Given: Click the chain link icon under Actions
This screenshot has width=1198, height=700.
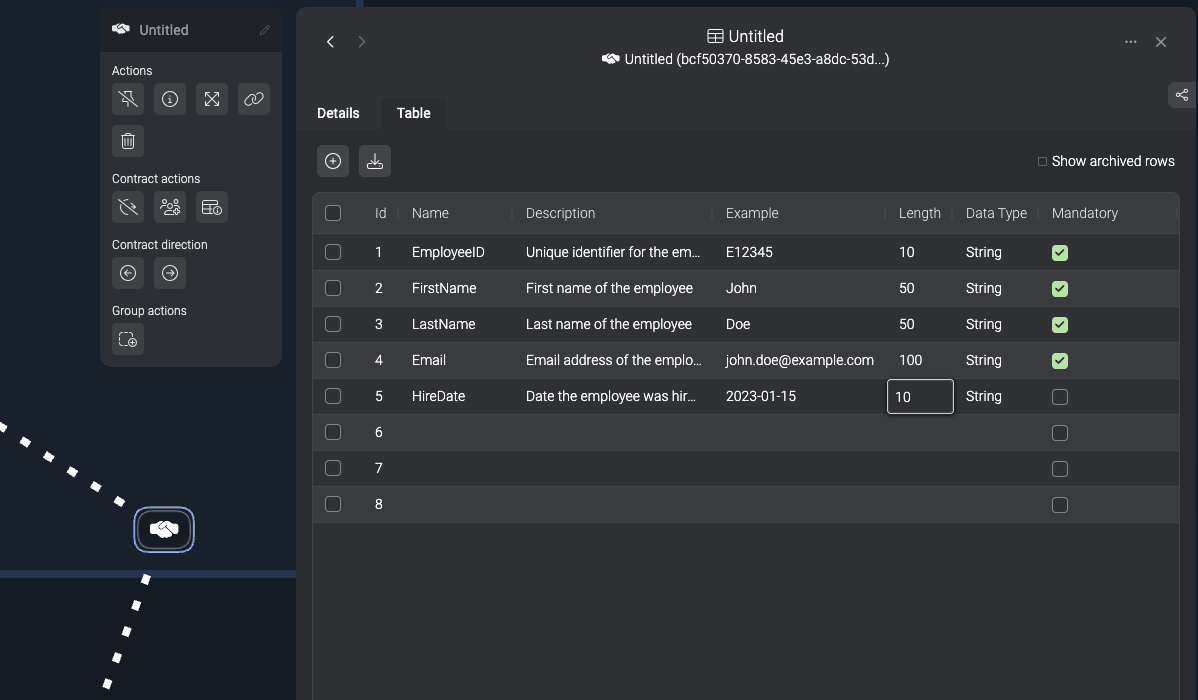Looking at the screenshot, I should tap(254, 99).
